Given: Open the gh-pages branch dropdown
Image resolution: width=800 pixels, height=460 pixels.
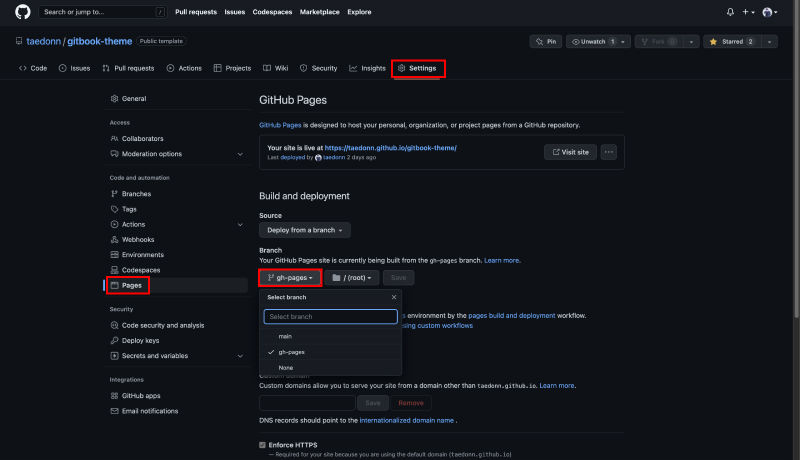Looking at the screenshot, I should (x=290, y=277).
